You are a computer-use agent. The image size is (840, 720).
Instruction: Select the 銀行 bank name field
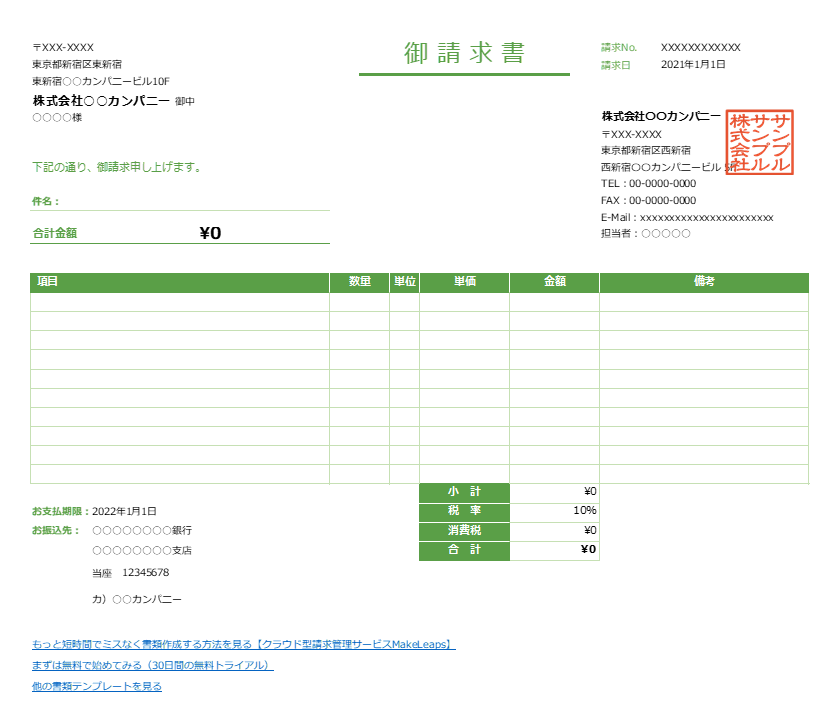140,530
